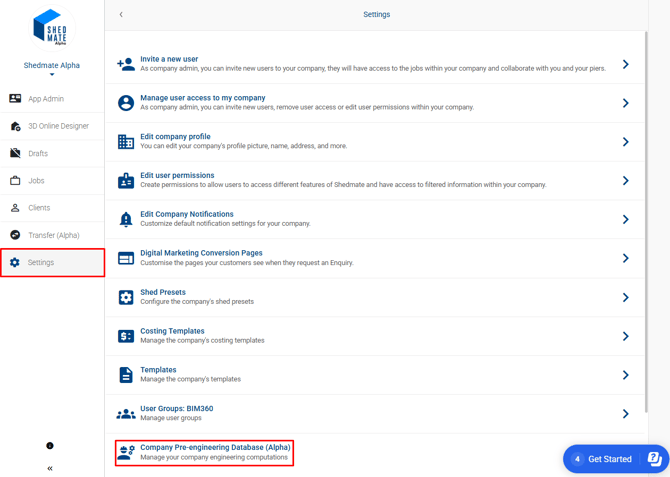Click 'Manage your company engineering computations' text
This screenshot has width=670, height=477.
pos(214,457)
